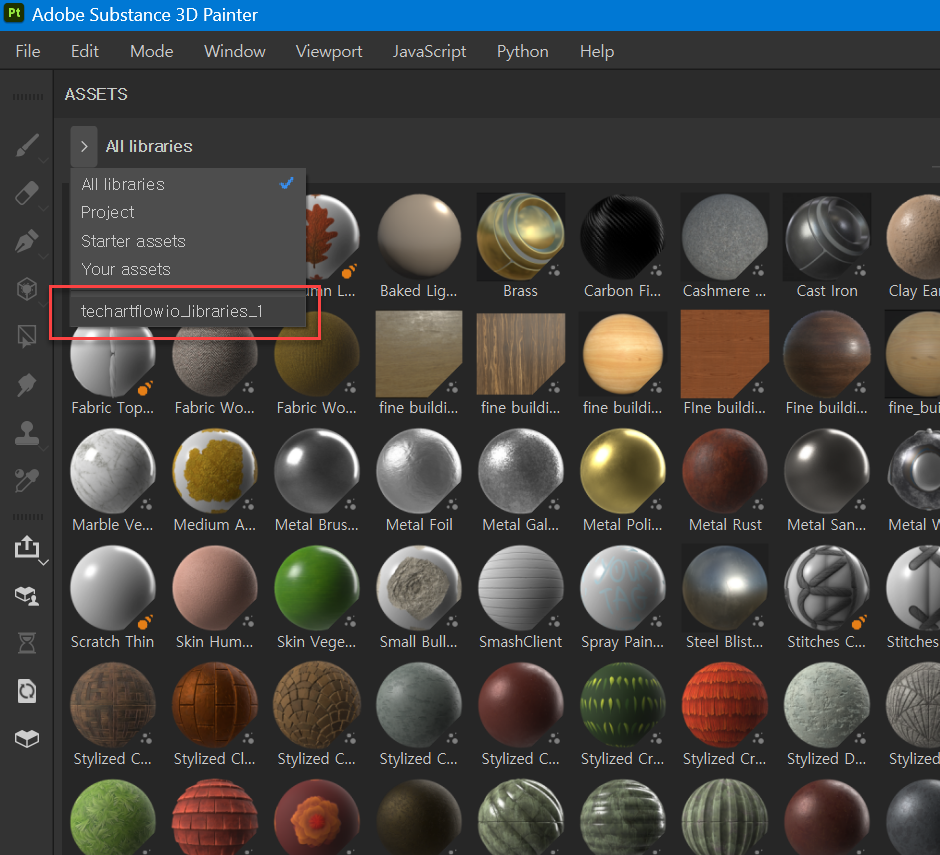Select the Carbon Fi... material thumbnail

[622, 237]
